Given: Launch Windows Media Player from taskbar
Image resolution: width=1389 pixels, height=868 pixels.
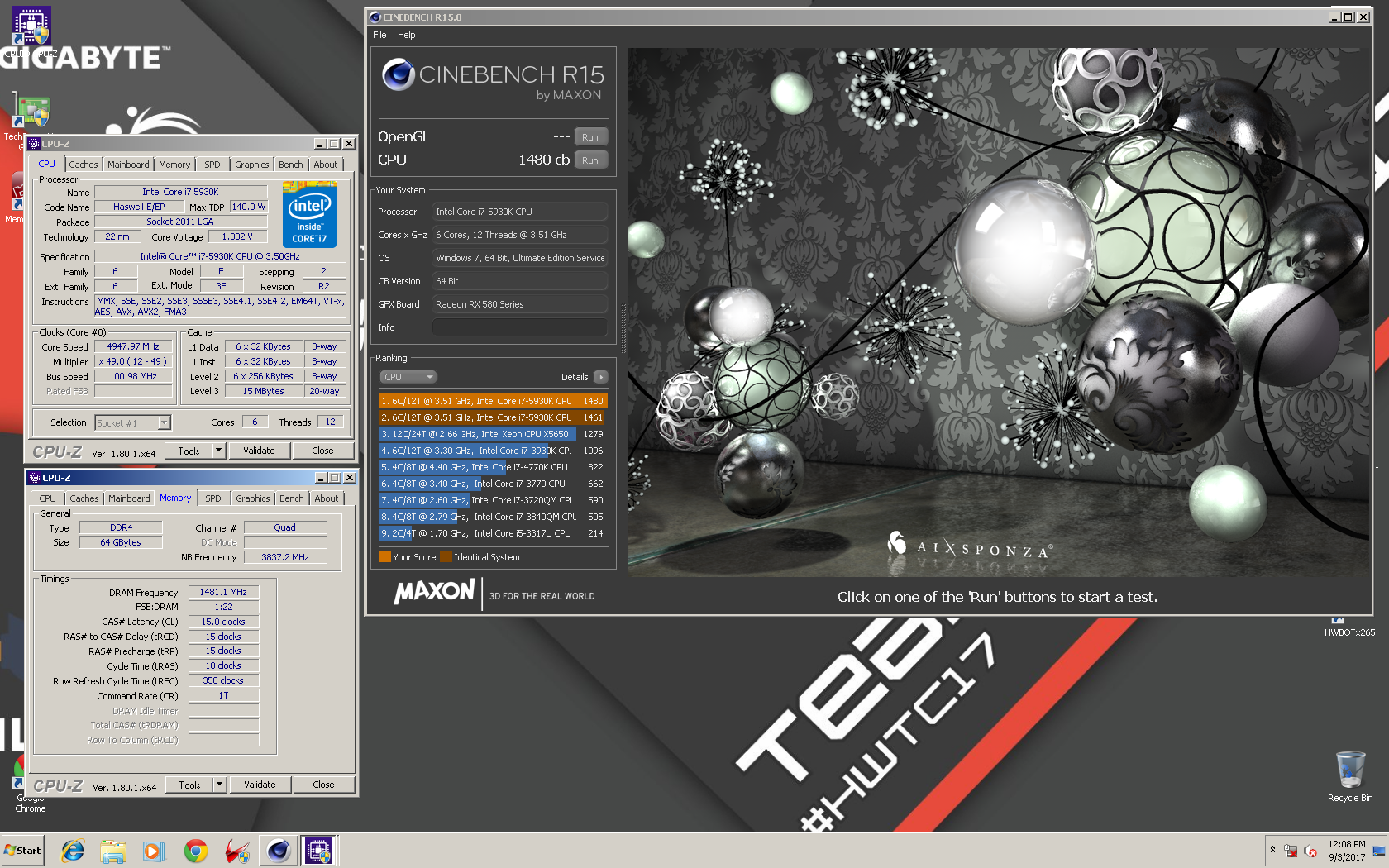Looking at the screenshot, I should pyautogui.click(x=154, y=850).
